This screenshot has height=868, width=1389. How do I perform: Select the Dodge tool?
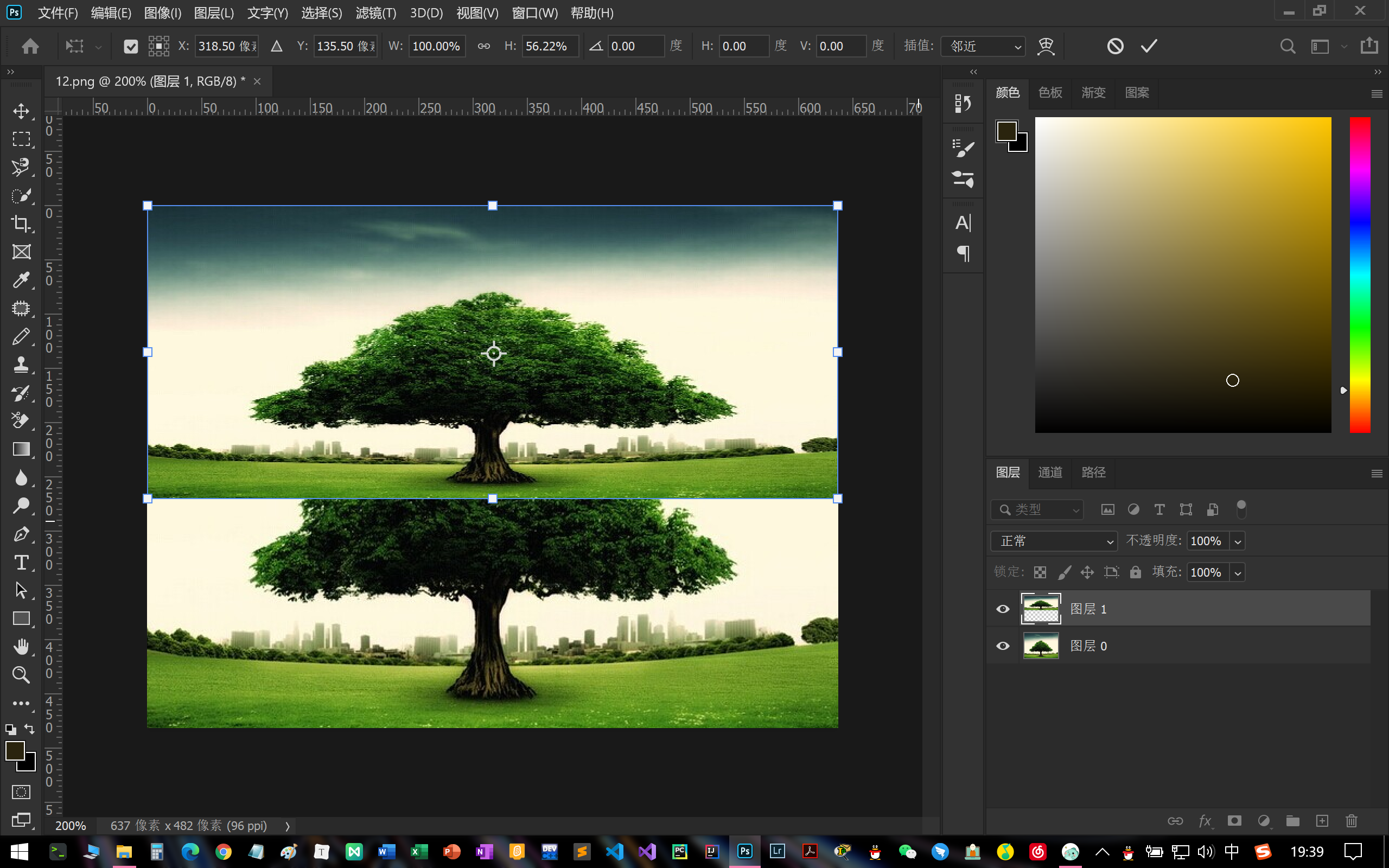tap(21, 506)
